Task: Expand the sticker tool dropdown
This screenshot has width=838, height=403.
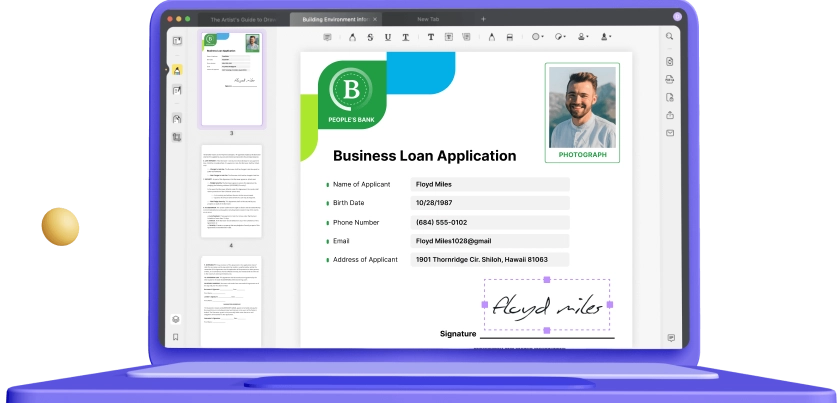Action: [x=560, y=37]
